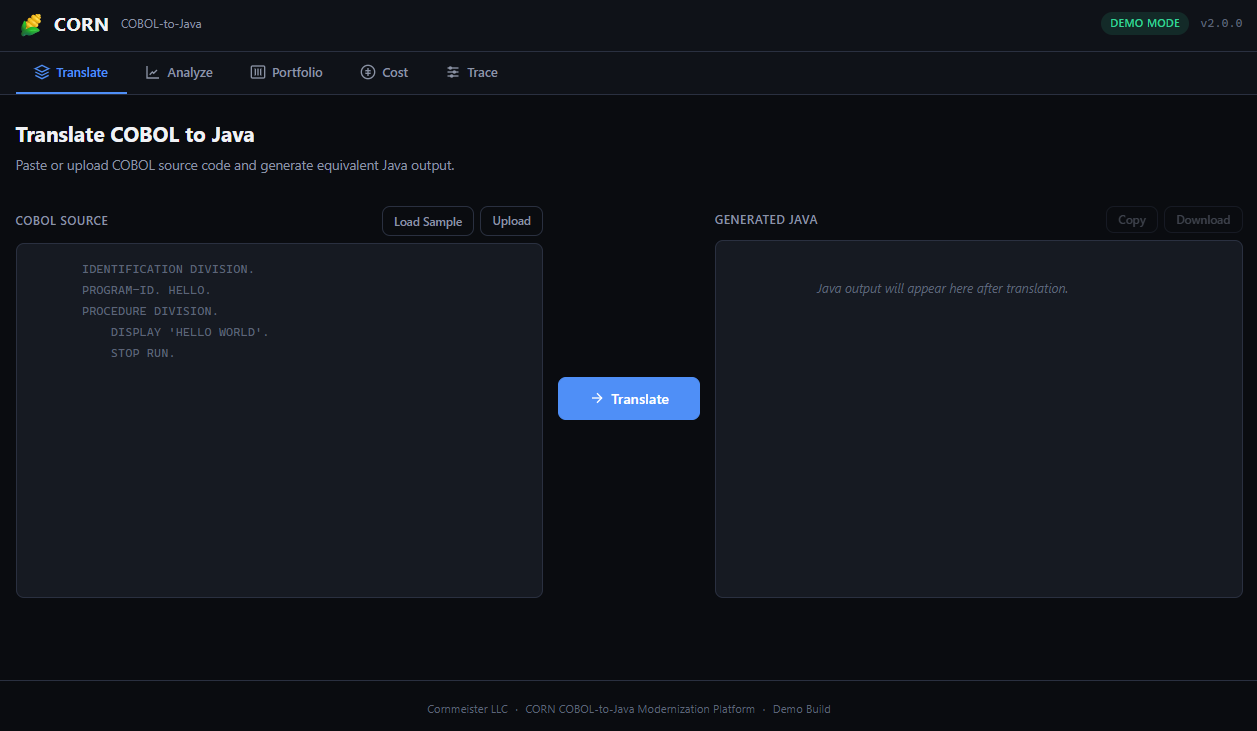Click the Generated Java output panel
Viewport: 1257px width, 731px height.
click(x=978, y=420)
